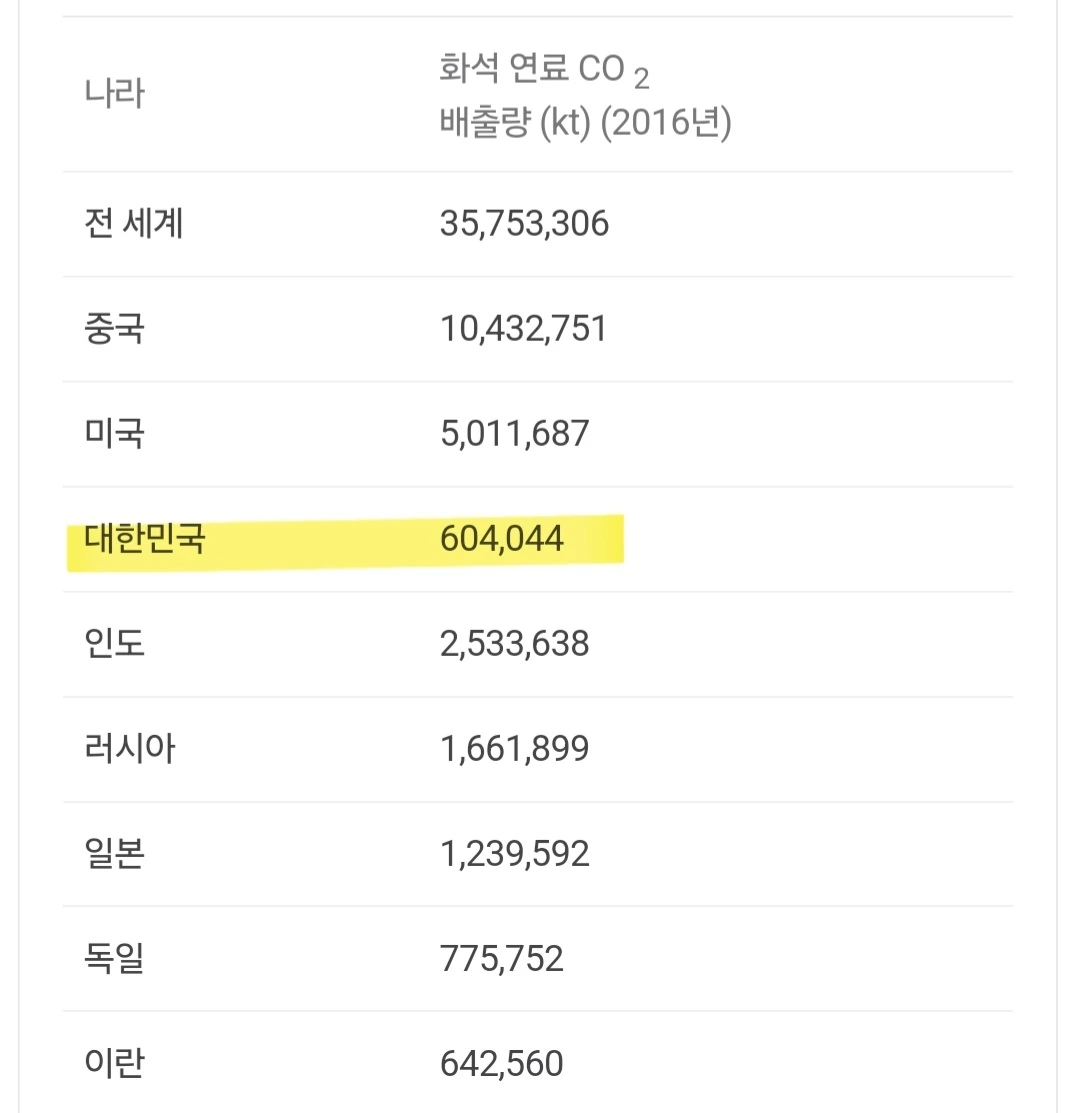Select the 미국 country cell
The image size is (1077, 1113).
[x=114, y=434]
